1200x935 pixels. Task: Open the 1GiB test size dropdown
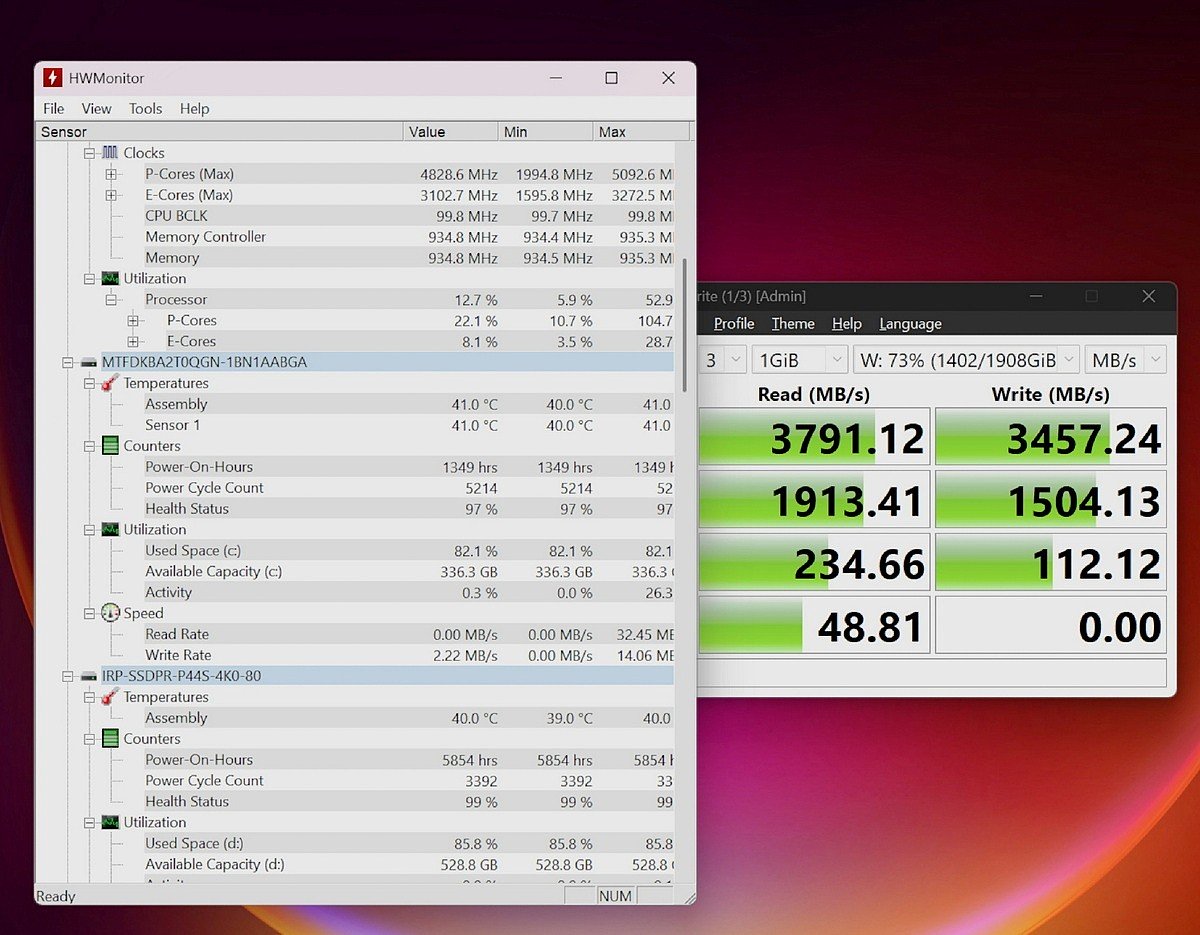coord(799,360)
